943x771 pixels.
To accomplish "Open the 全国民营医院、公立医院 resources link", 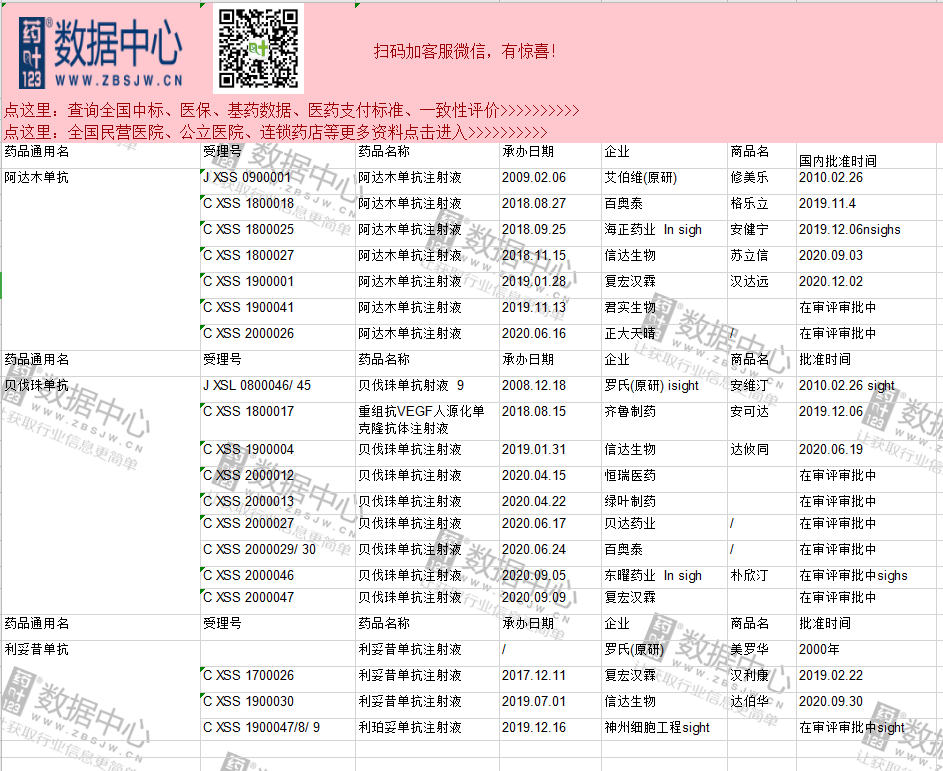I will click(275, 132).
